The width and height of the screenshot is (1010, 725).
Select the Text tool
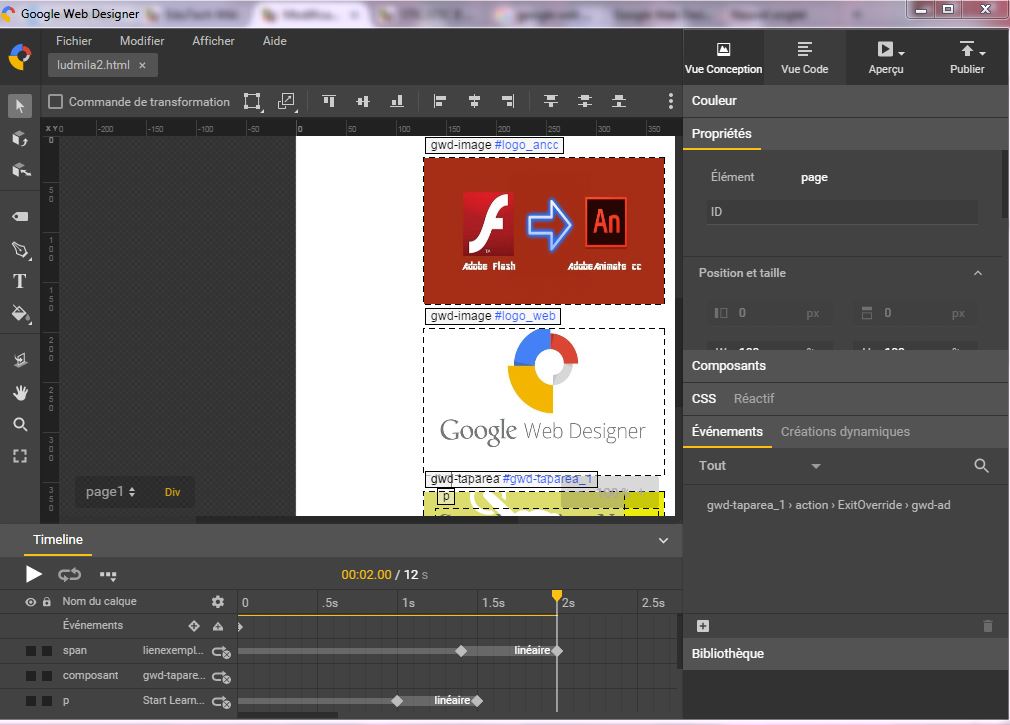click(x=20, y=281)
